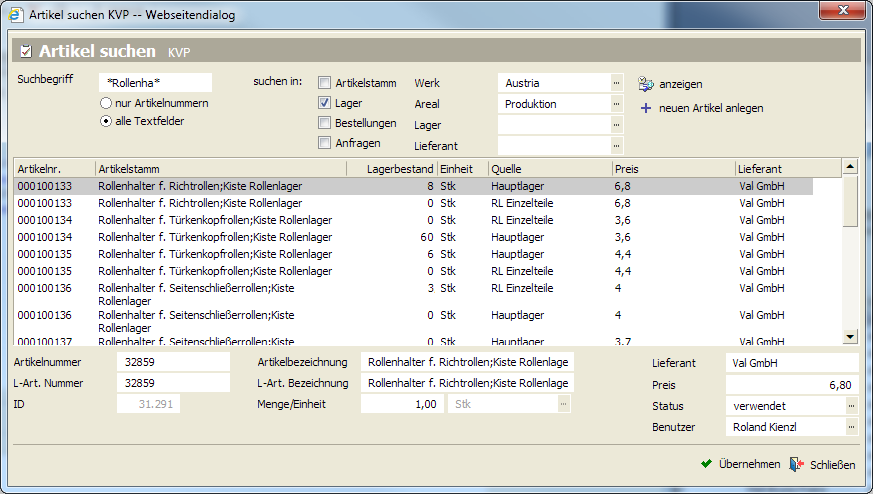Image resolution: width=873 pixels, height=494 pixels.
Task: Select the nur Artikelnummern radio button
Action: click(x=106, y=104)
